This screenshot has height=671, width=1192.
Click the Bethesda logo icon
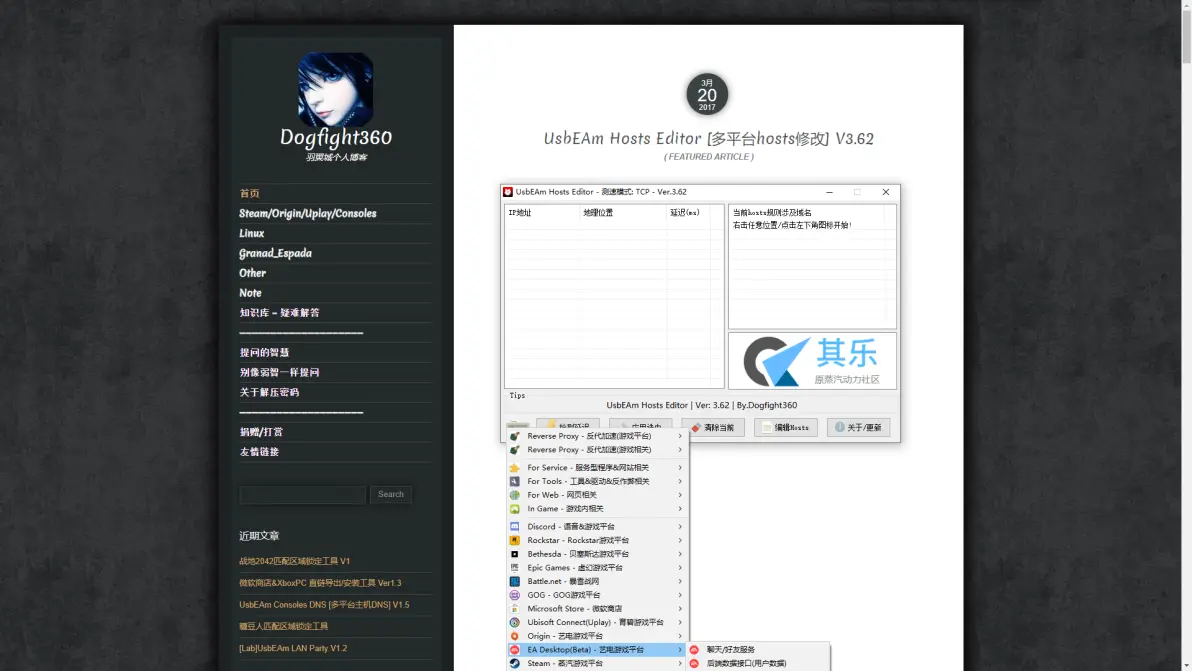click(515, 554)
